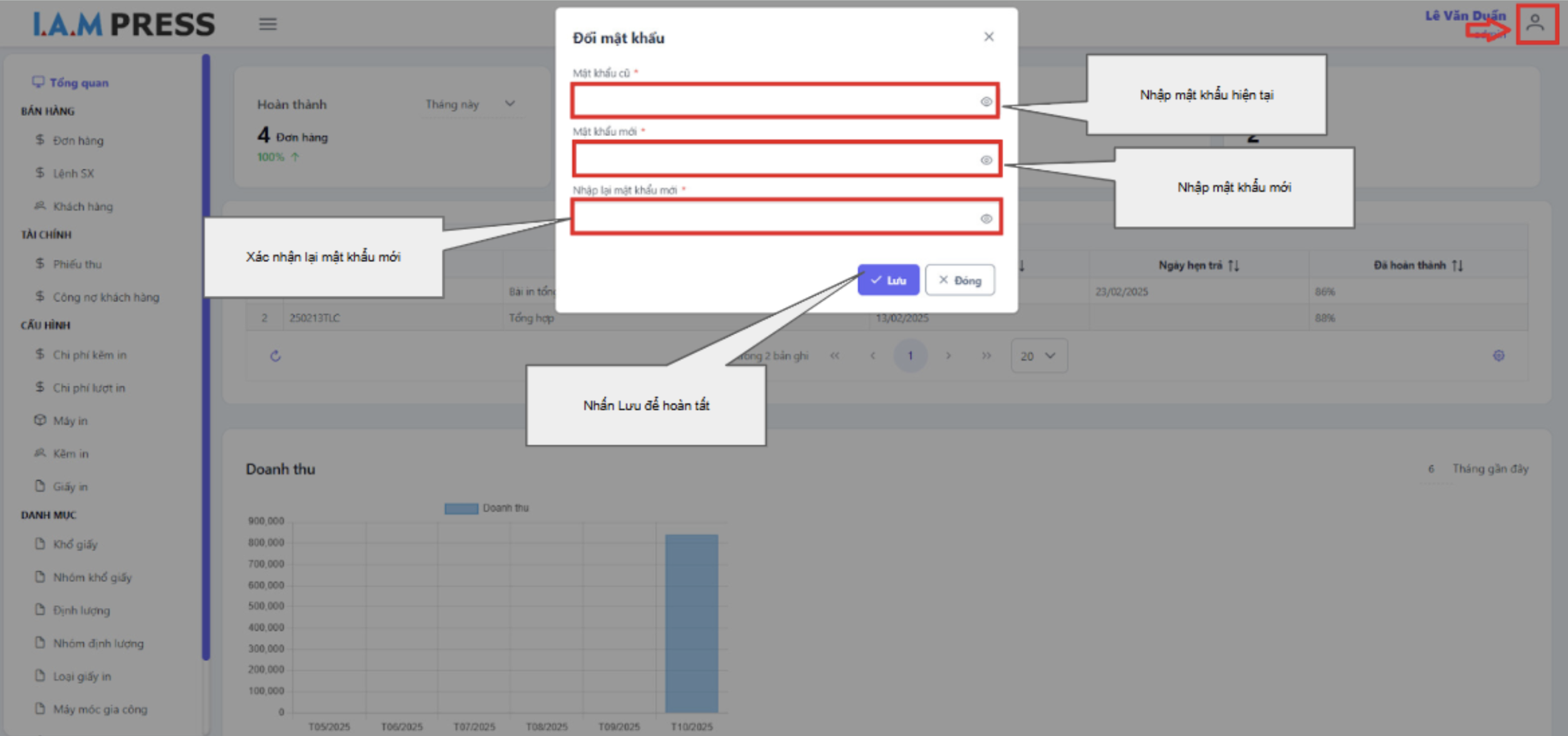Toggle visibility of confirm password field
1568x736 pixels.
pos(986,219)
